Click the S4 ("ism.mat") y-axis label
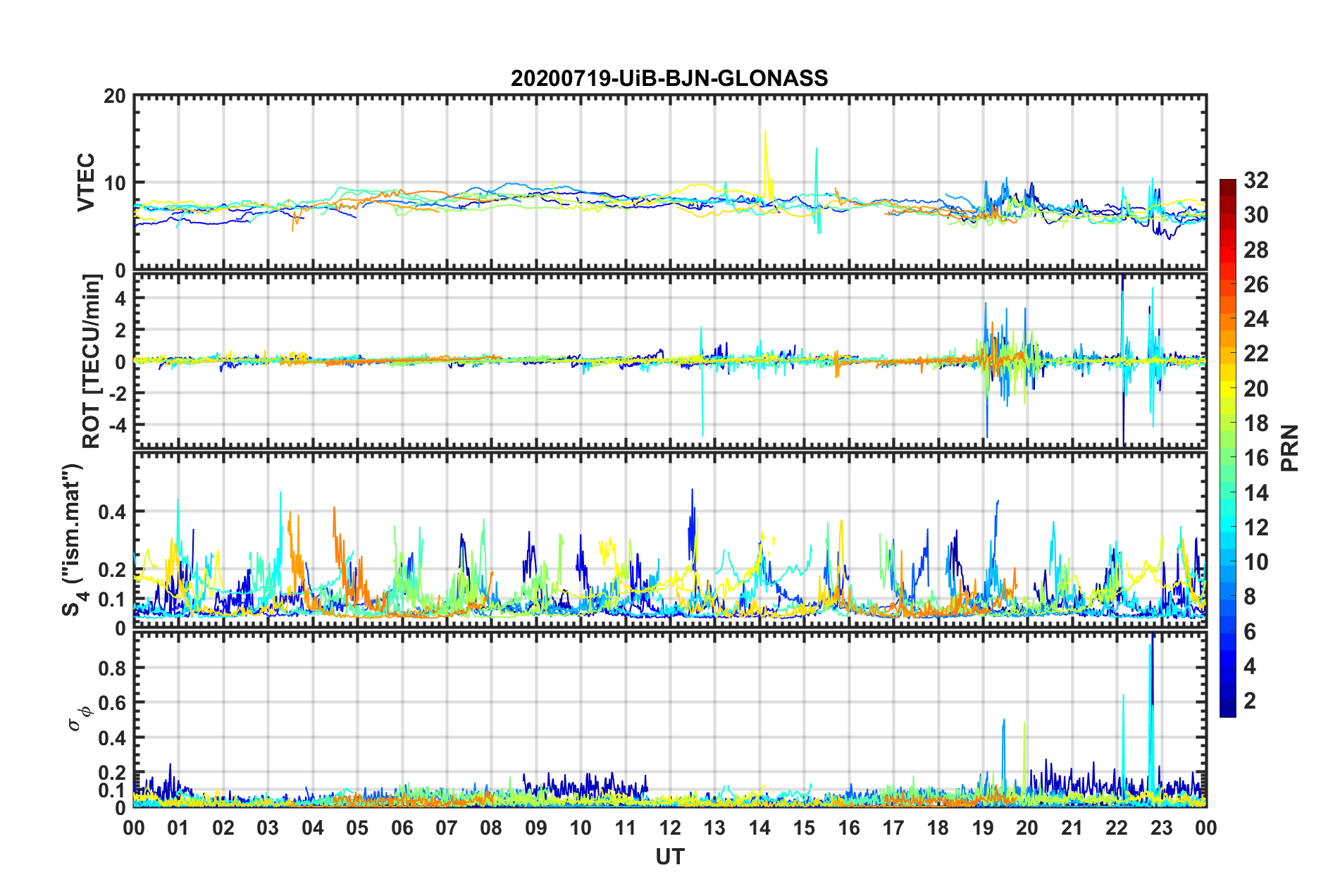Viewport: 1340px width, 896px height. click(73, 540)
